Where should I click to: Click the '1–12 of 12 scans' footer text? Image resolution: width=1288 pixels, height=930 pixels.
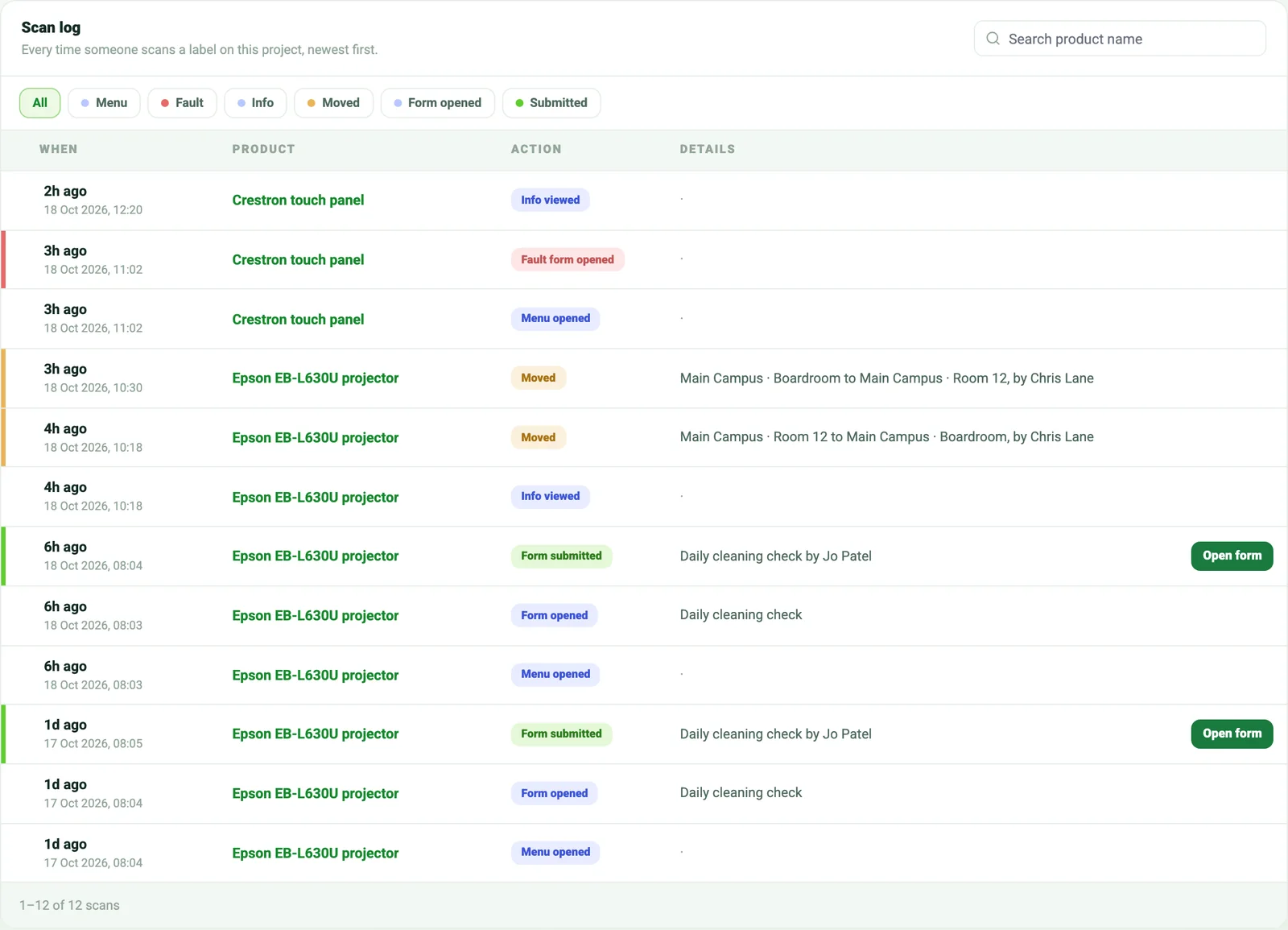(x=69, y=906)
